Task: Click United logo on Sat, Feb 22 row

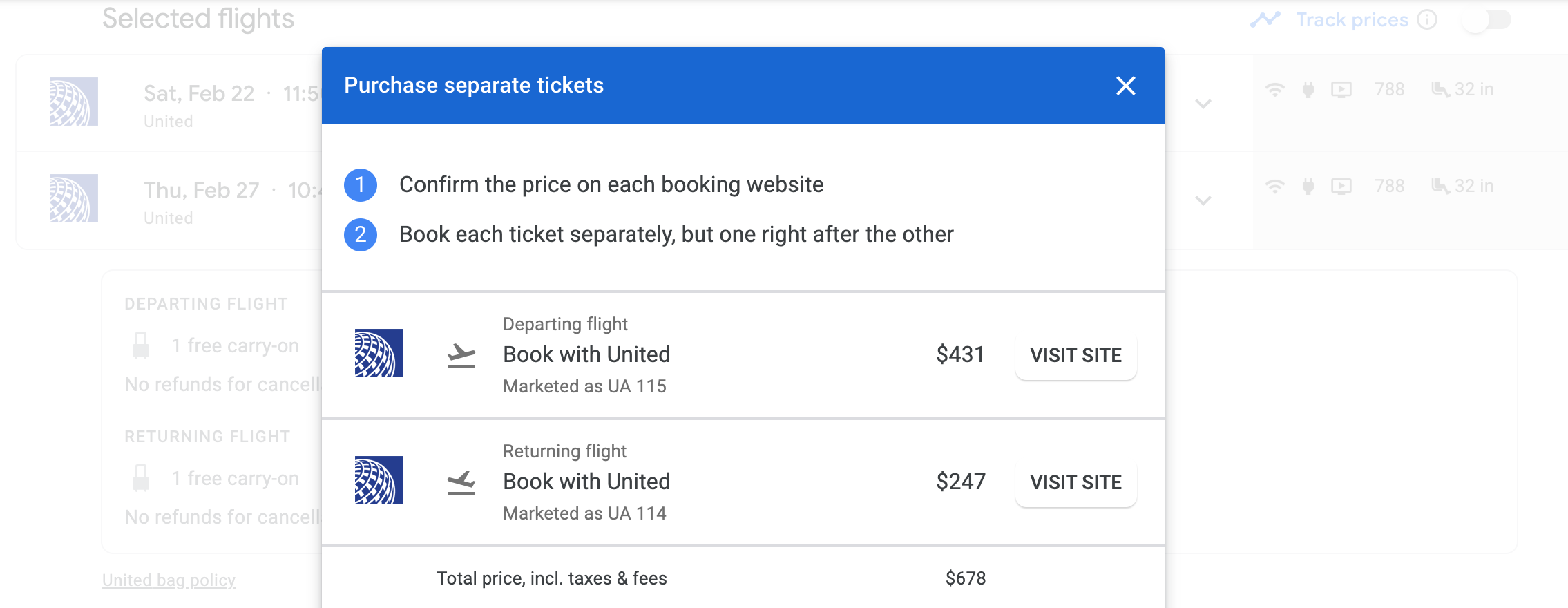Action: point(74,102)
